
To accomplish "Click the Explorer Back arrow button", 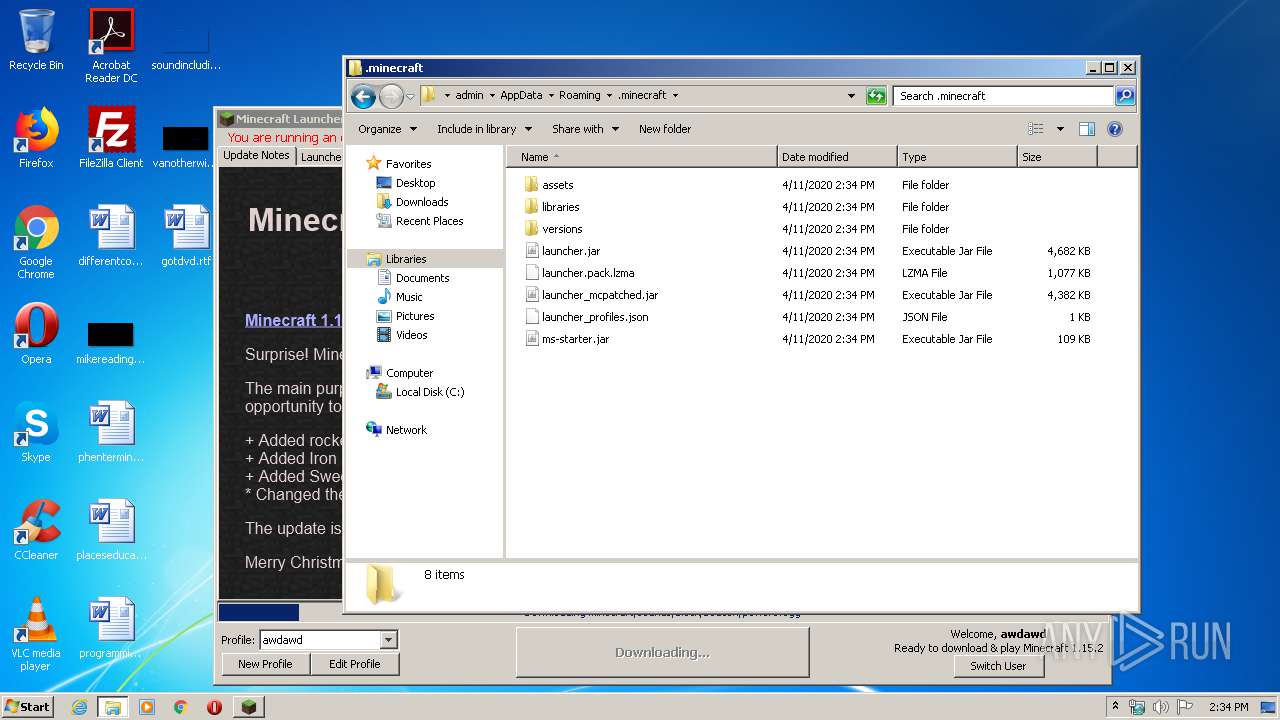I will click(363, 96).
